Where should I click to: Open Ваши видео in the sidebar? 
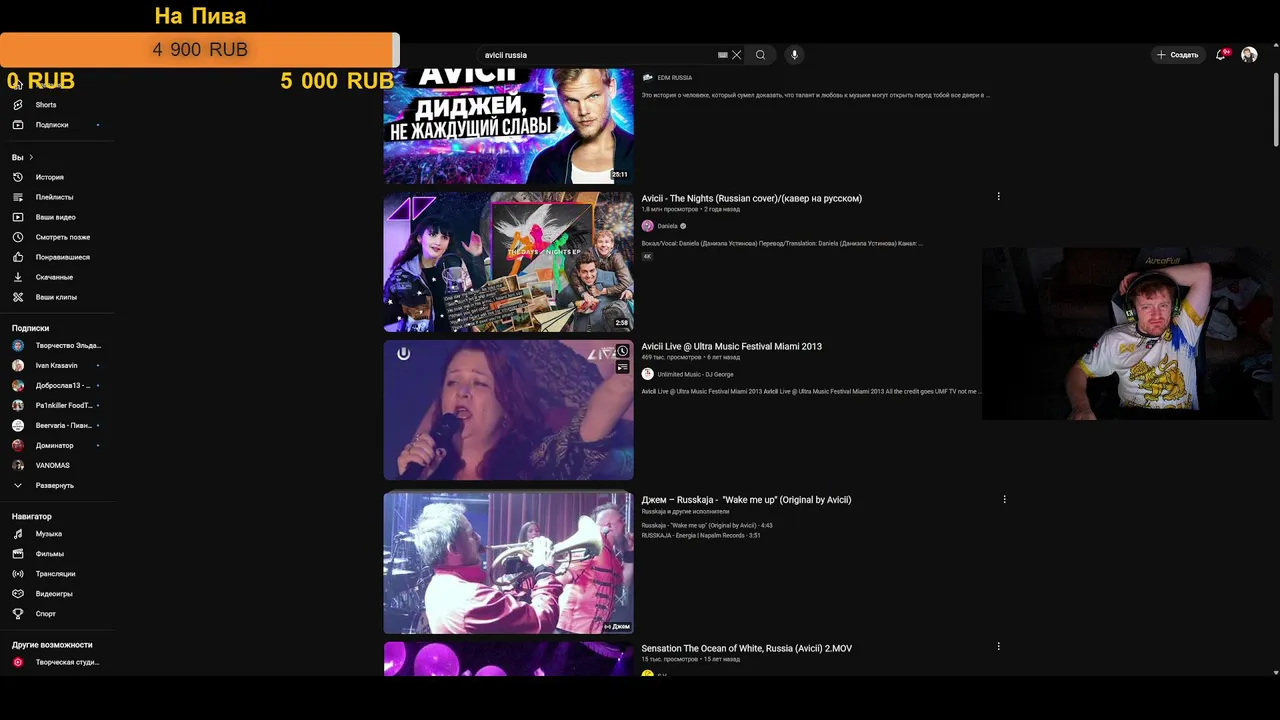click(x=55, y=217)
